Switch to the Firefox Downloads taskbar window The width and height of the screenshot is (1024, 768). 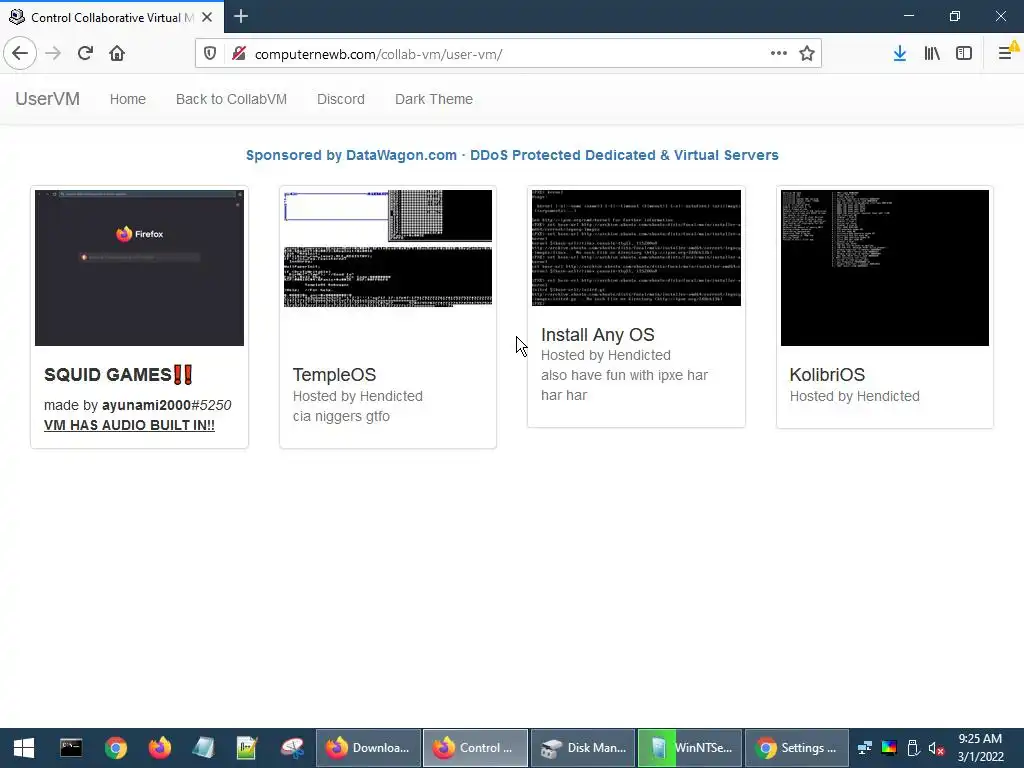coord(368,748)
